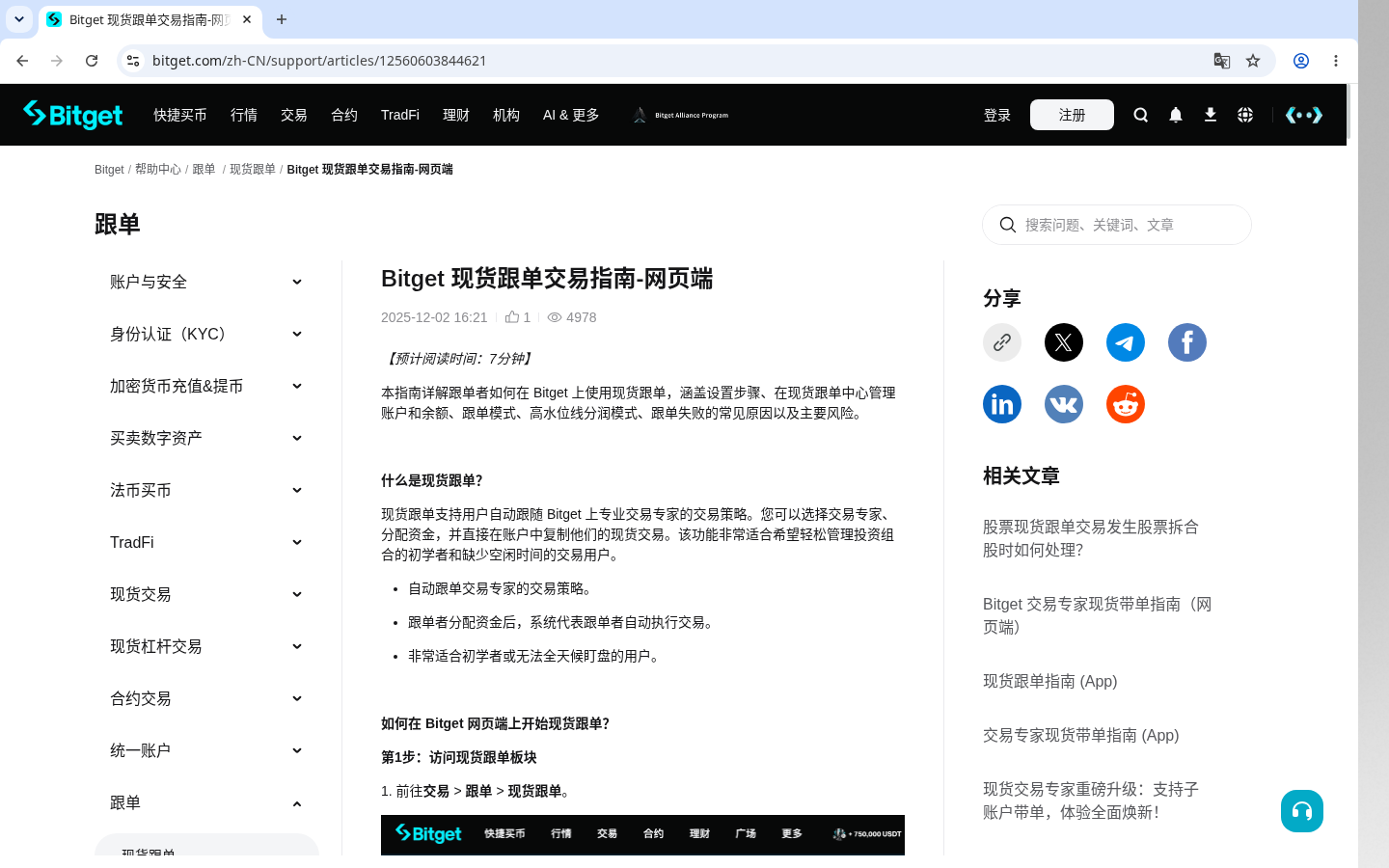Go forward in browser history
The width and height of the screenshot is (1389, 868).
(x=57, y=61)
